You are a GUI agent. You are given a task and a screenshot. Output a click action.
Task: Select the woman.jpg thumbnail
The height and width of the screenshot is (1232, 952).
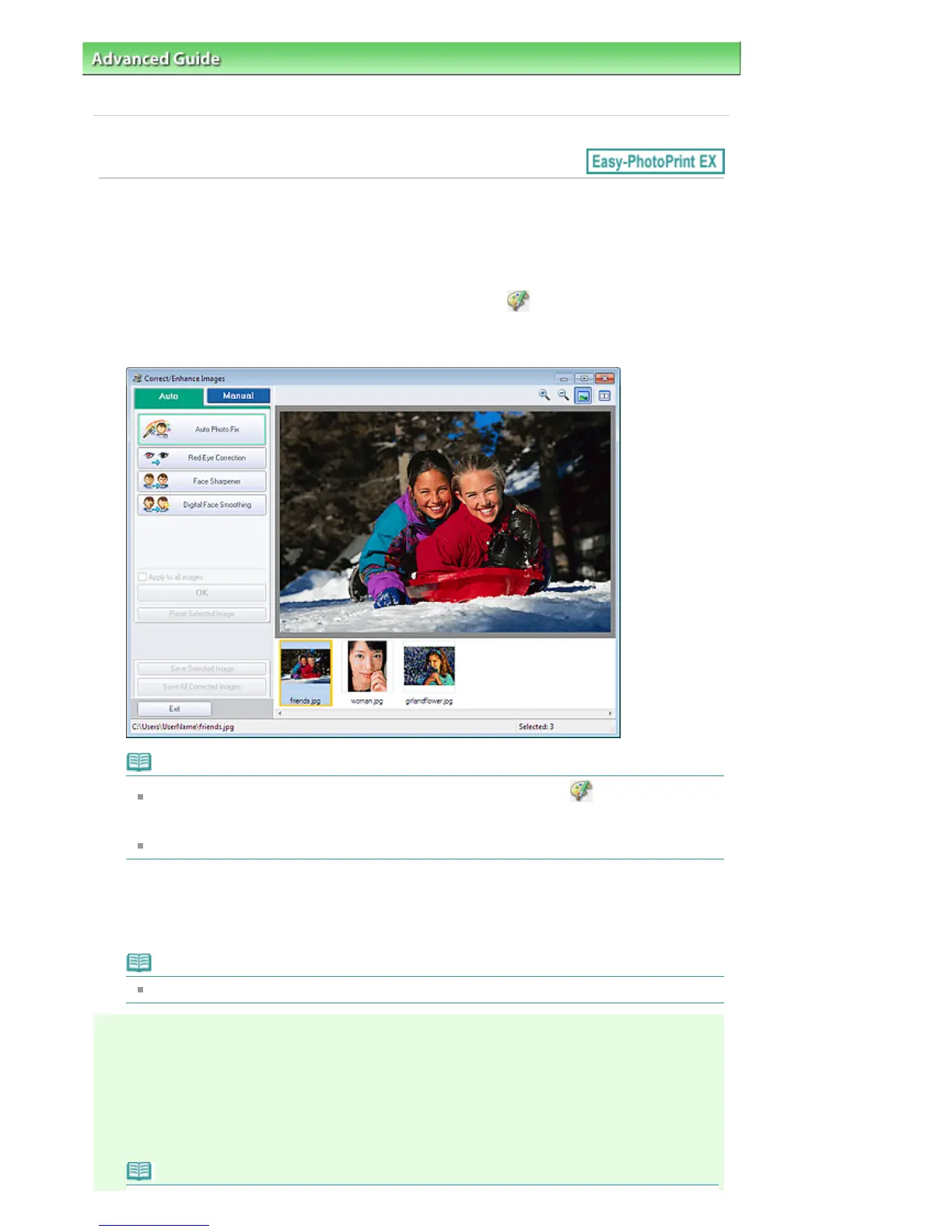(367, 674)
